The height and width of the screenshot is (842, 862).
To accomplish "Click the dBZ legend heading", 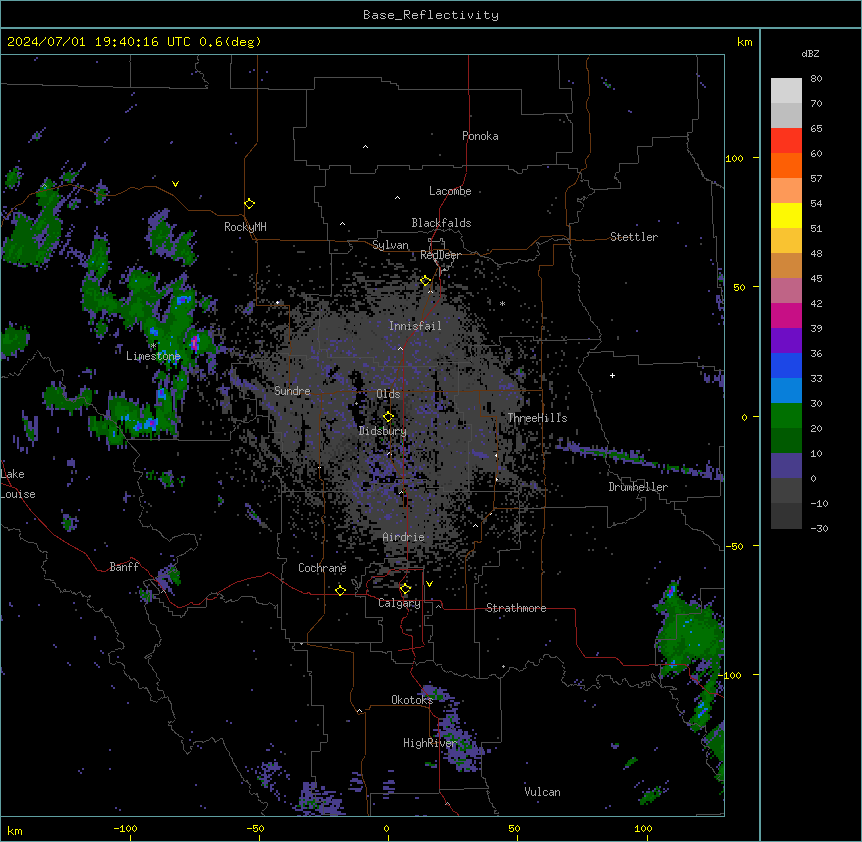I will (810, 53).
